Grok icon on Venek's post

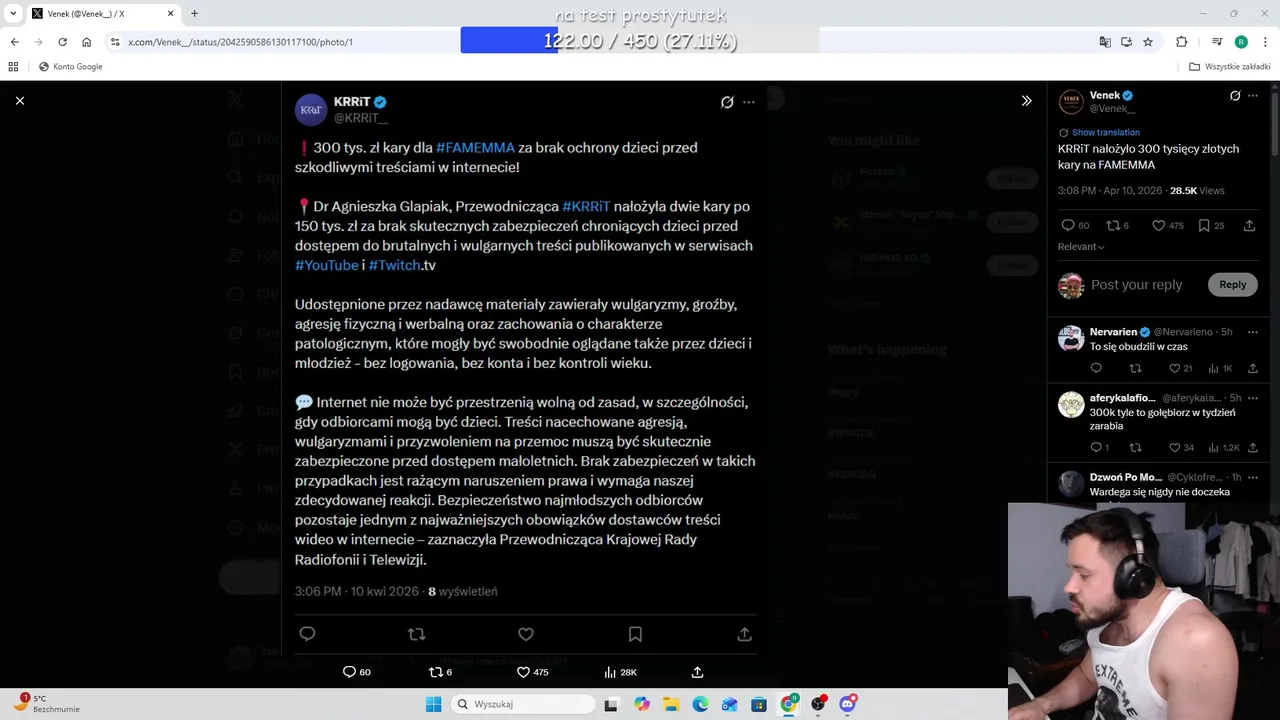click(x=1235, y=96)
